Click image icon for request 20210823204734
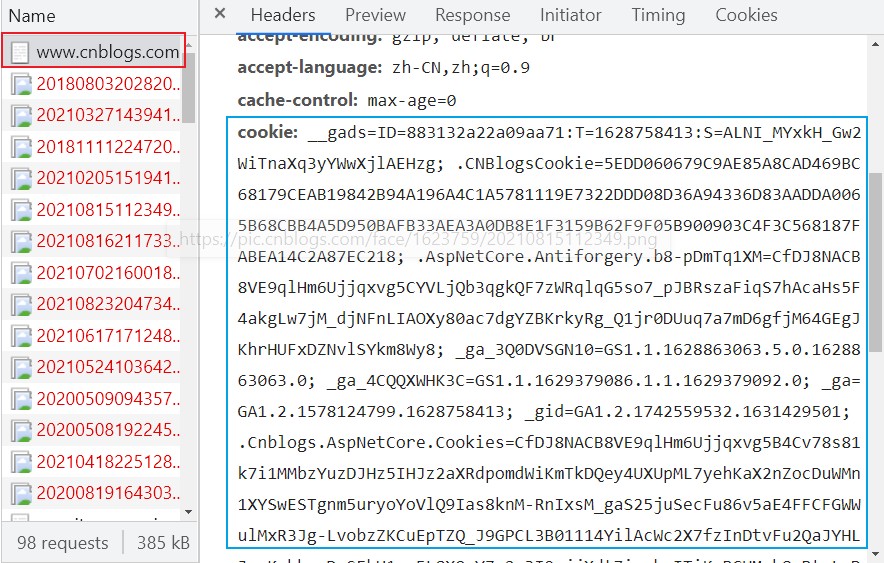884x563 pixels. click(x=21, y=305)
